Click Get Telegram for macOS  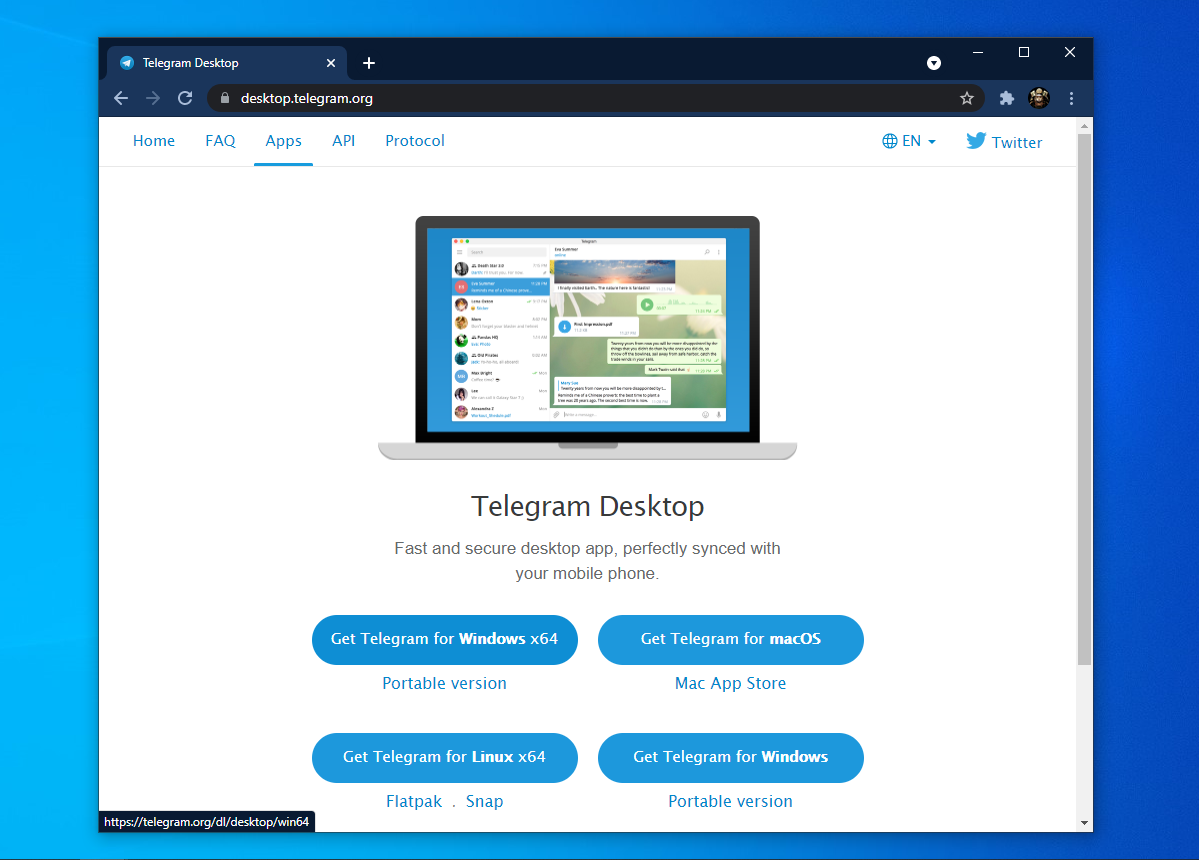pos(730,639)
